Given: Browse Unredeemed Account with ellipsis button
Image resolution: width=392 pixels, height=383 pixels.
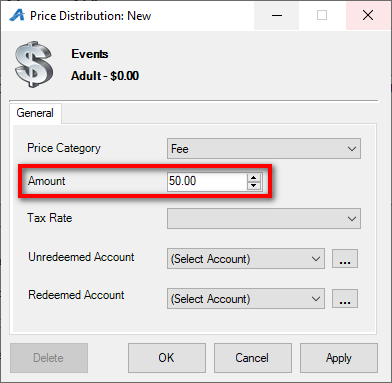Looking at the screenshot, I should (x=345, y=259).
